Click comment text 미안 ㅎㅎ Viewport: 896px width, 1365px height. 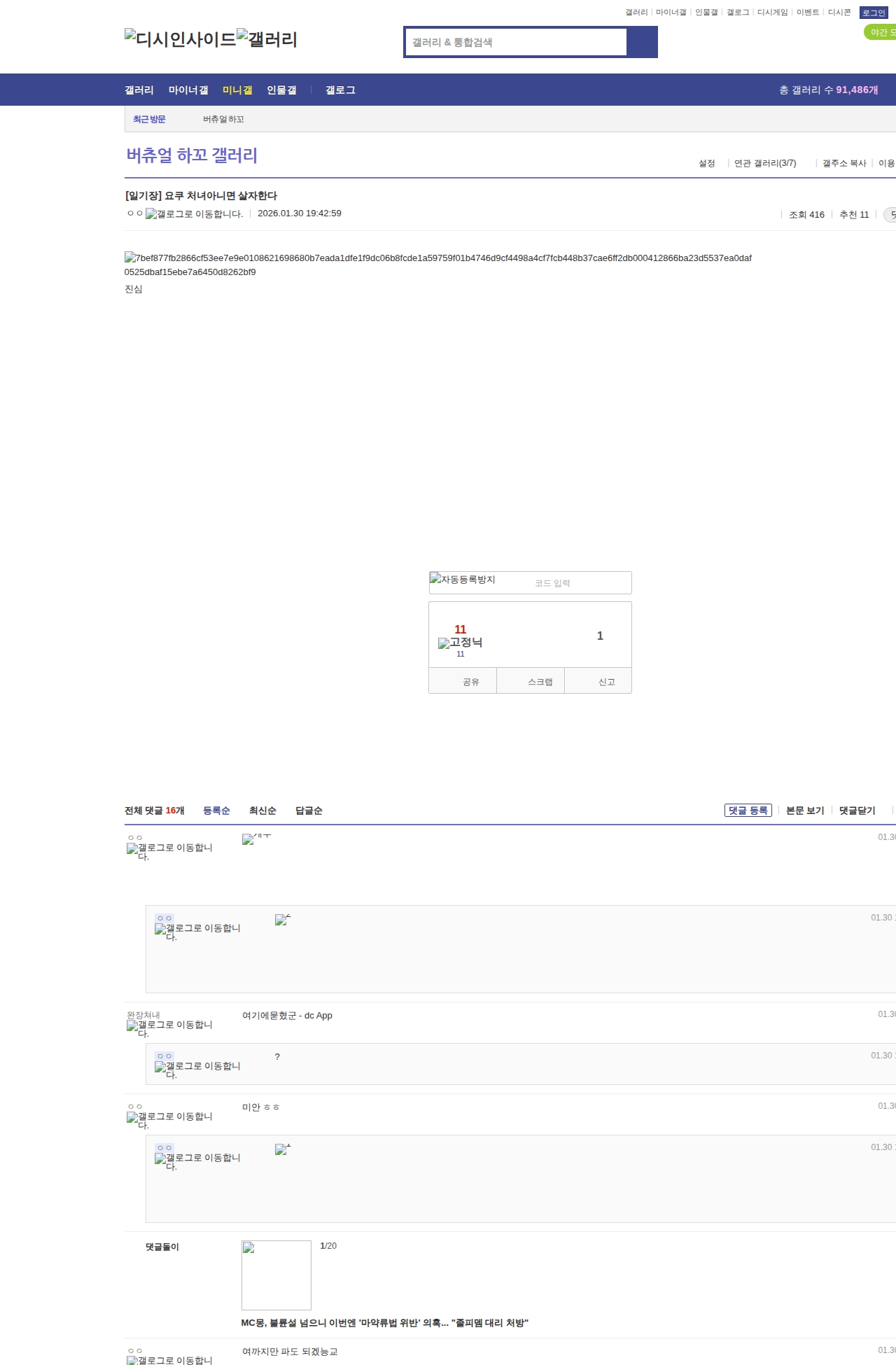[260, 1107]
